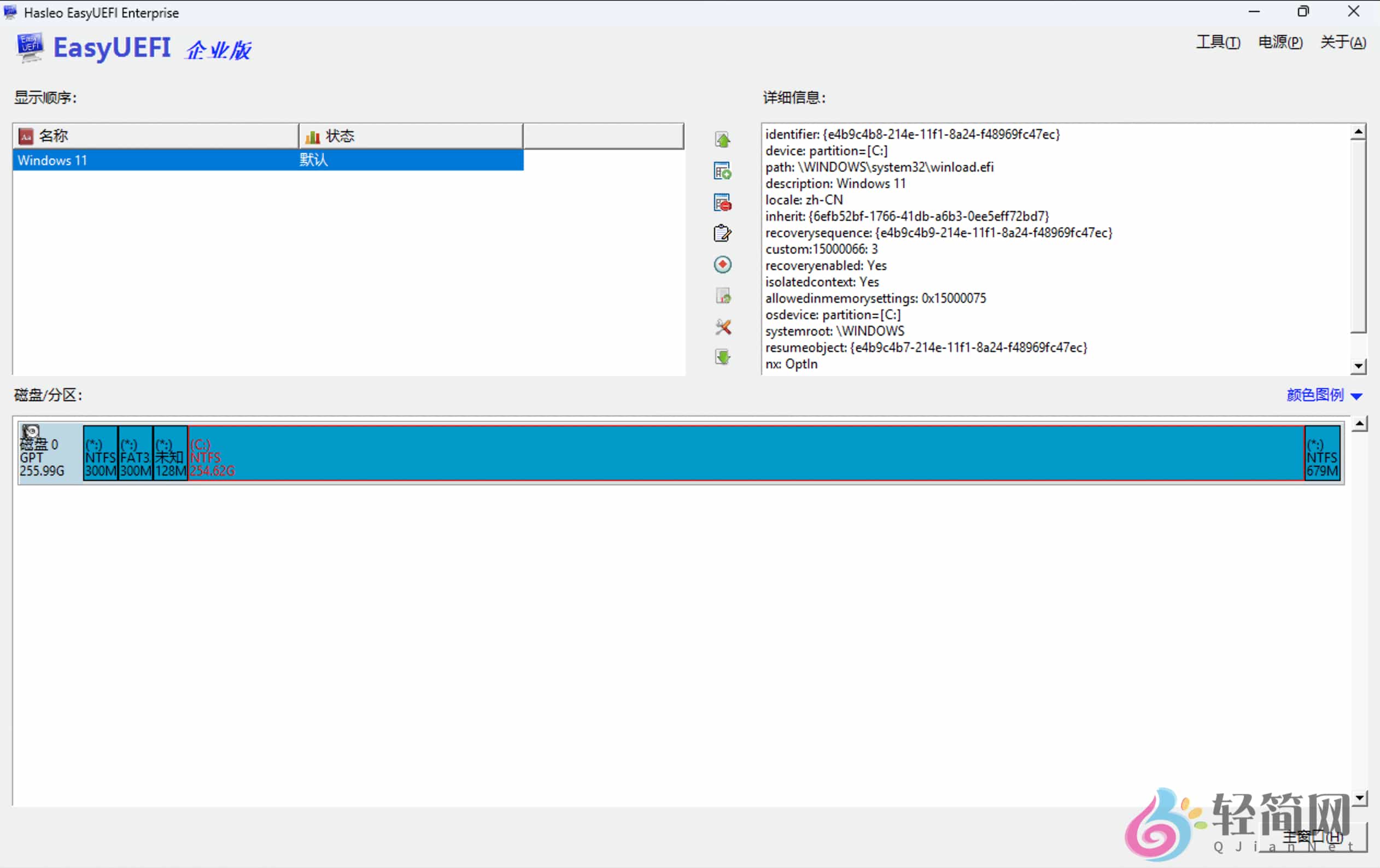Click the systemroot: \WINDOWS line
The image size is (1380, 868).
834,331
